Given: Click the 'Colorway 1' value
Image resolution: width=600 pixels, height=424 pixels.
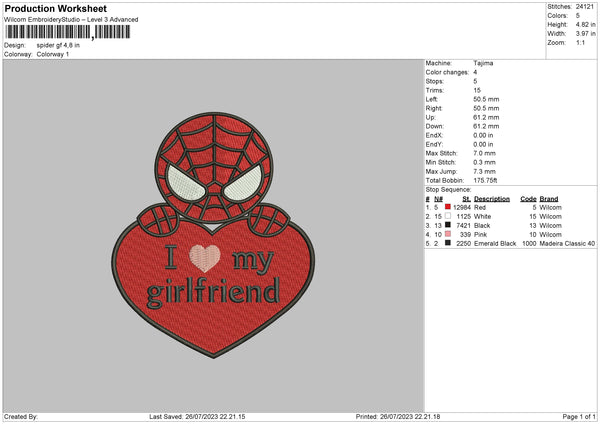Looking at the screenshot, I should click(x=53, y=54).
